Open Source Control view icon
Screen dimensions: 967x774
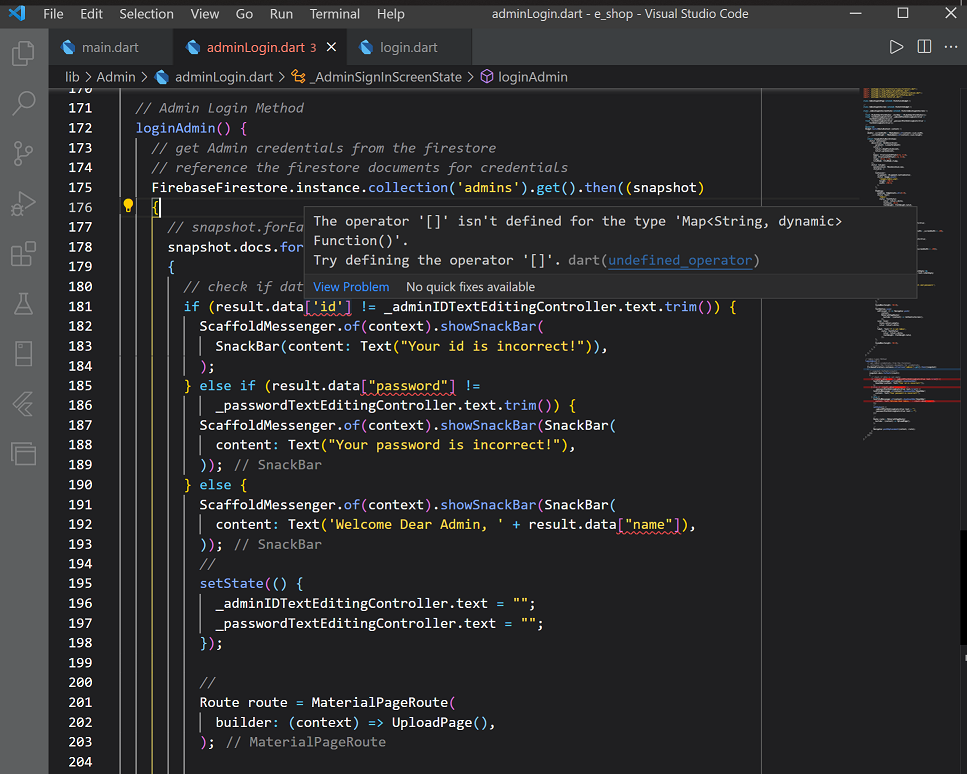tap(23, 153)
